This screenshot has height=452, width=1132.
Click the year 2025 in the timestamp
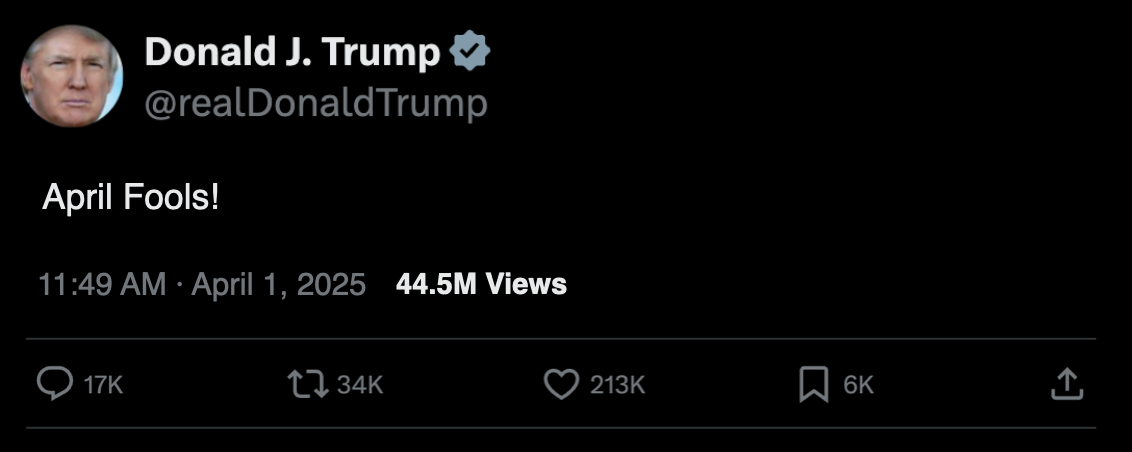point(333,285)
